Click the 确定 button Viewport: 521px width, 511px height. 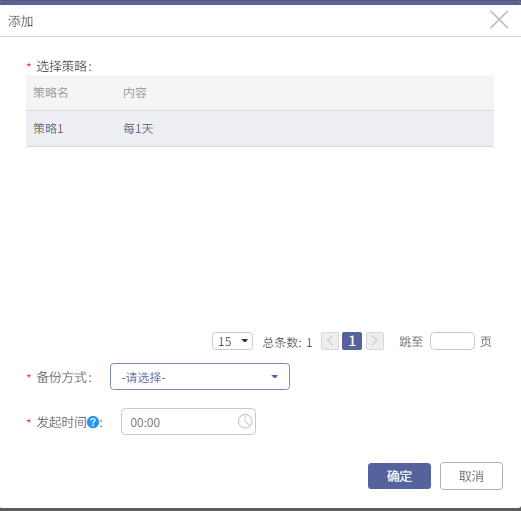(399, 476)
